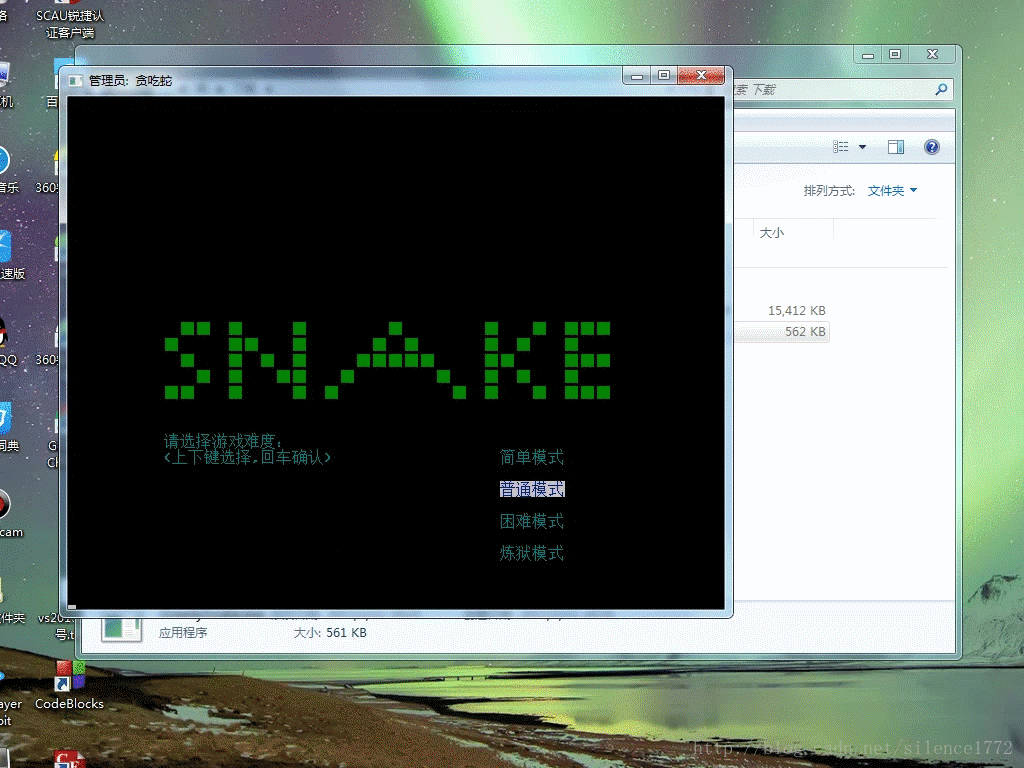The height and width of the screenshot is (768, 1024).
Task: Click the change view icon in Explorer toolbar
Action: pos(841,147)
